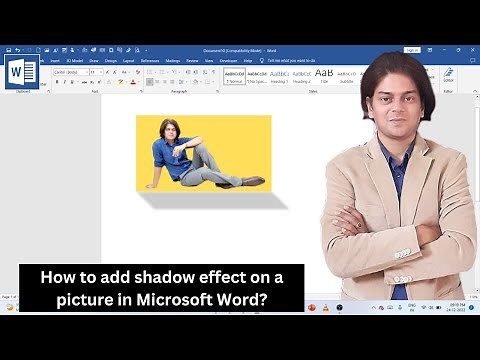Click the Save icon in Quick Access toolbar
This screenshot has width=480, height=360.
pos(9,50)
